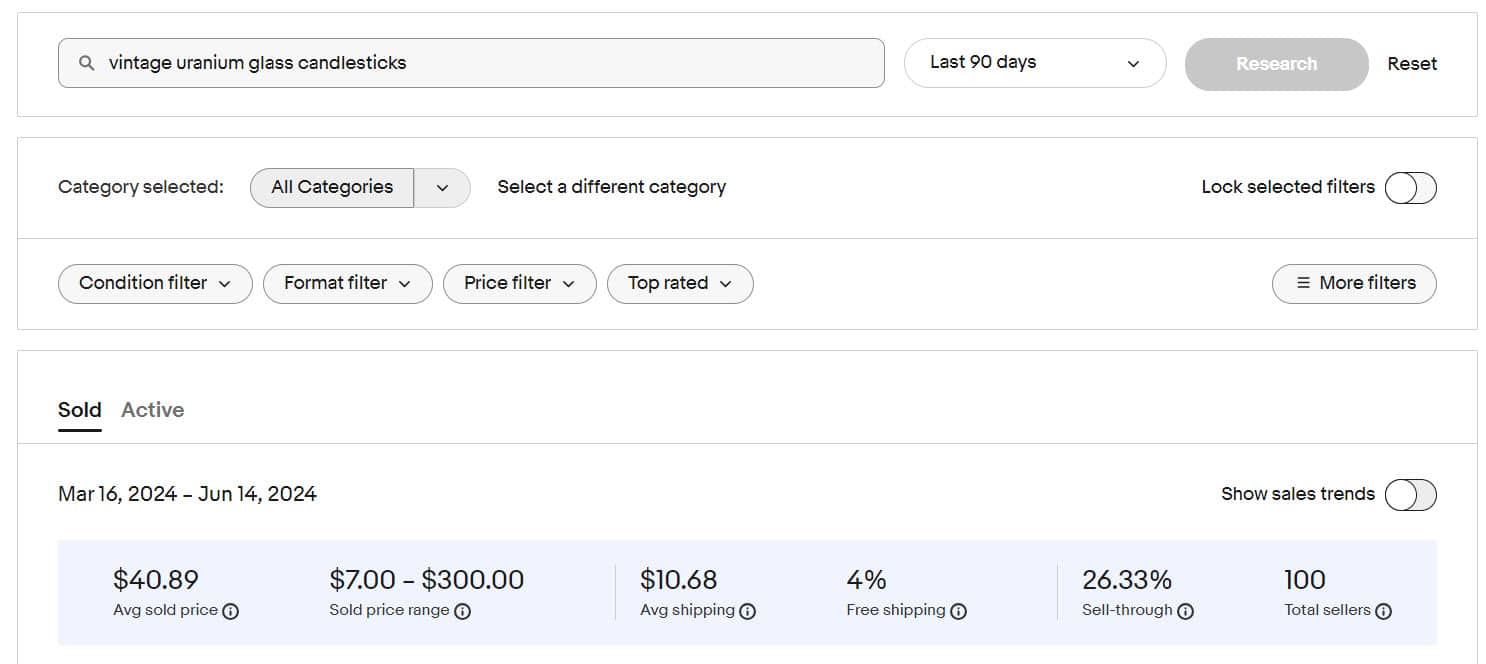Click the info icon next to Free shipping
The height and width of the screenshot is (664, 1486).
958,611
